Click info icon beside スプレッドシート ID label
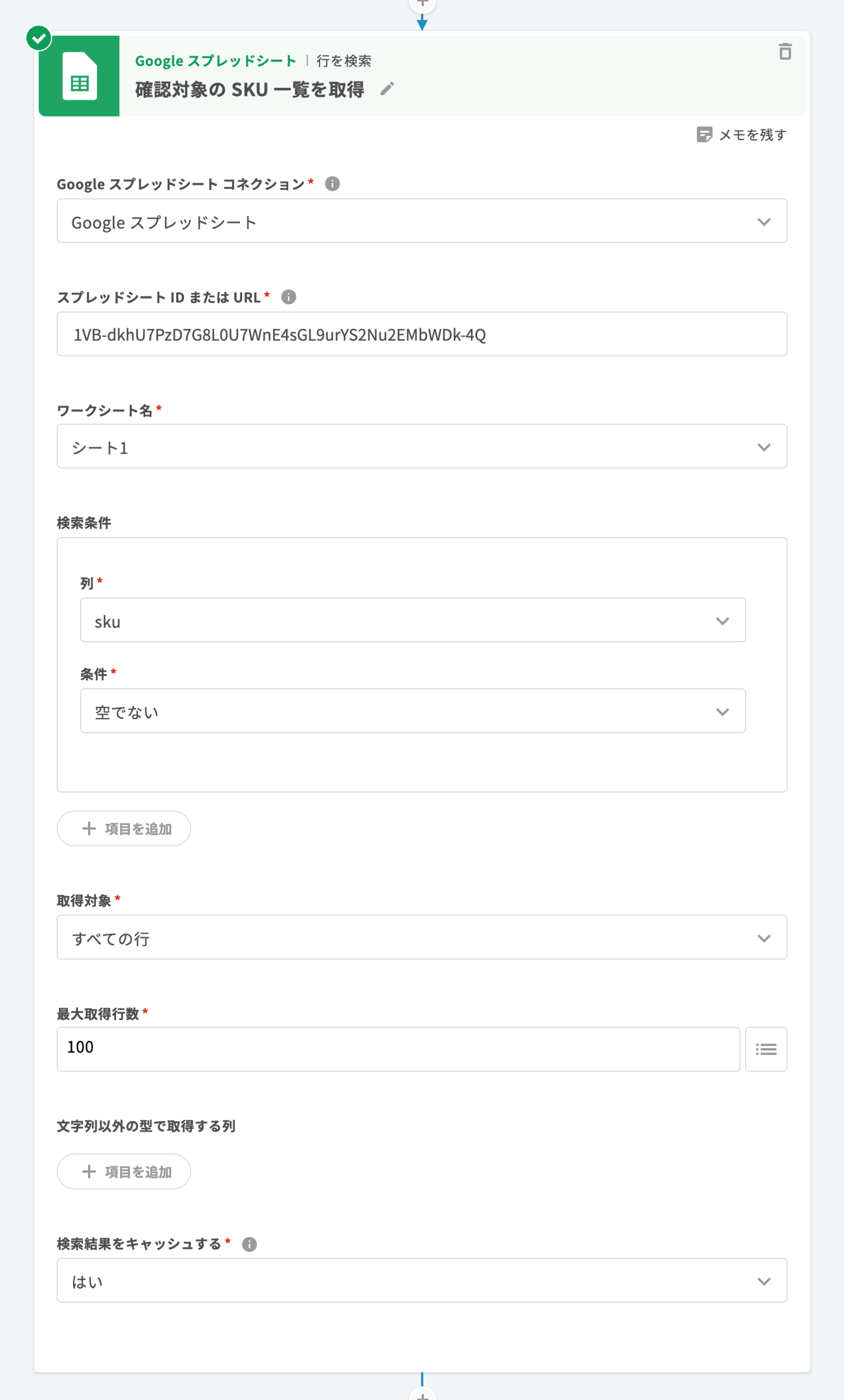 (x=288, y=297)
